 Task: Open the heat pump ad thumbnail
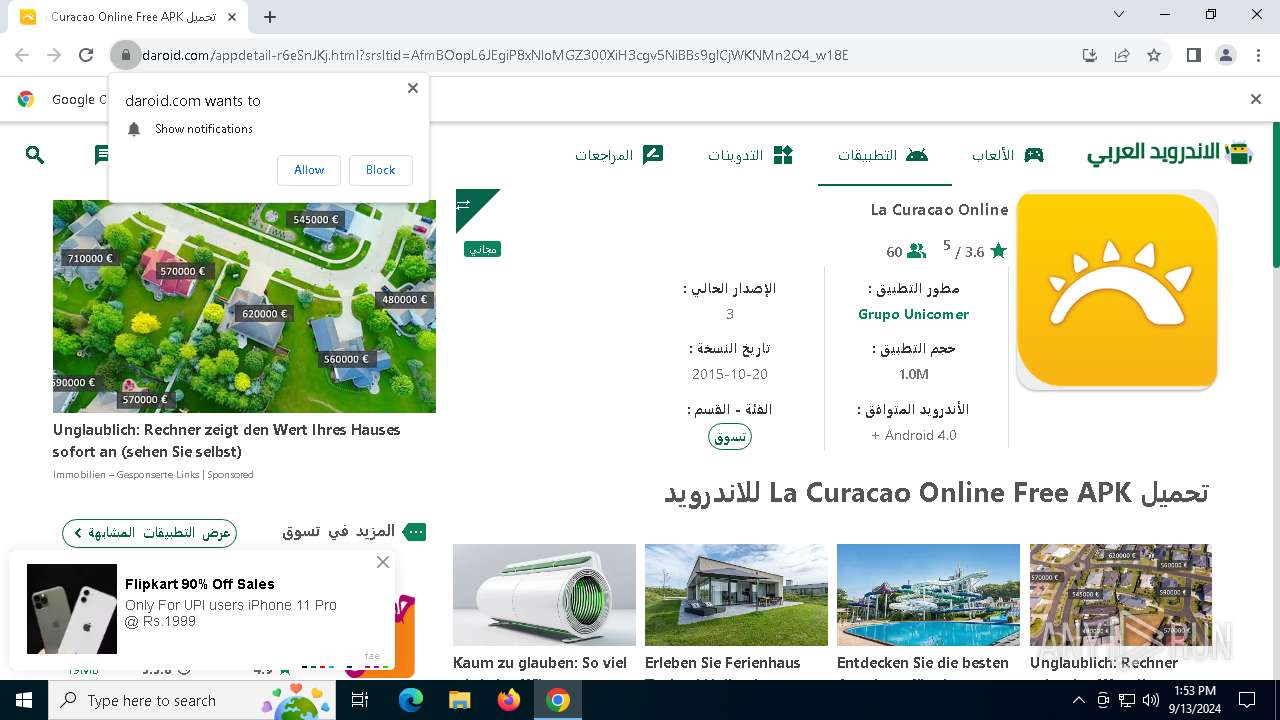pos(544,595)
